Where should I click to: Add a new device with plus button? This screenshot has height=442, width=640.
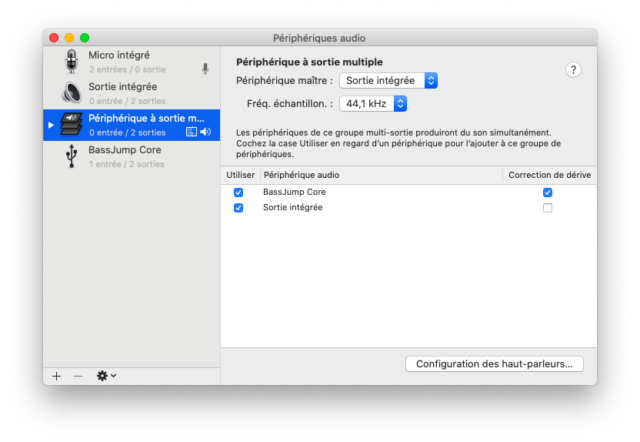56,376
